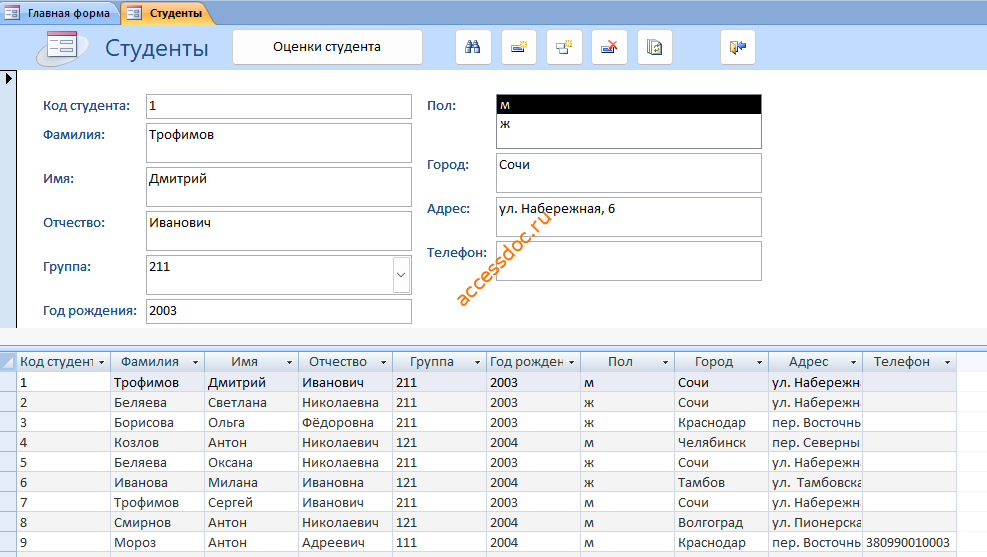Click cell 'Тамбов' in Город column
Image resolution: width=987 pixels, height=557 pixels.
coord(721,483)
